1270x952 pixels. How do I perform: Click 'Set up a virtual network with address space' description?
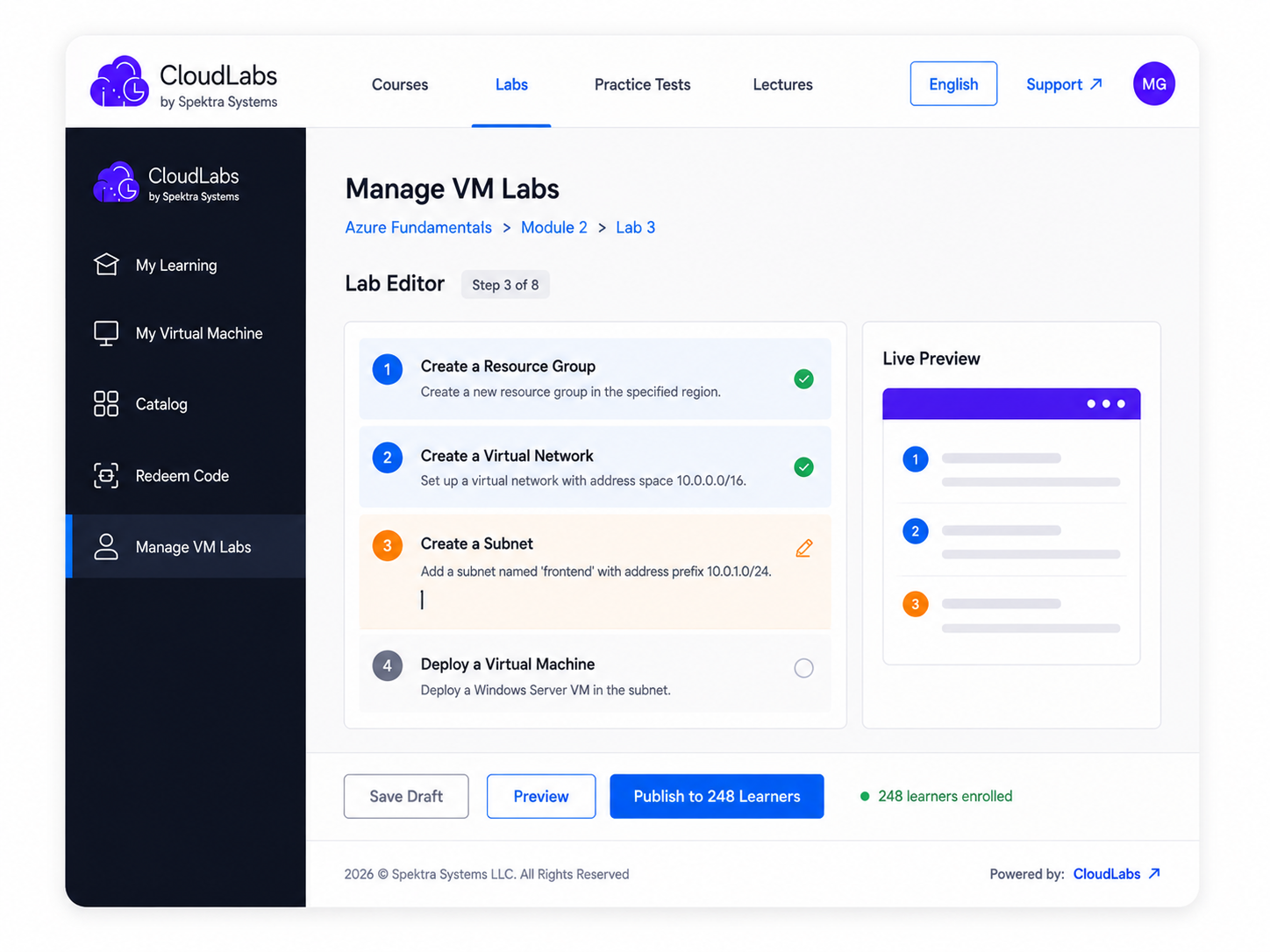click(x=583, y=480)
